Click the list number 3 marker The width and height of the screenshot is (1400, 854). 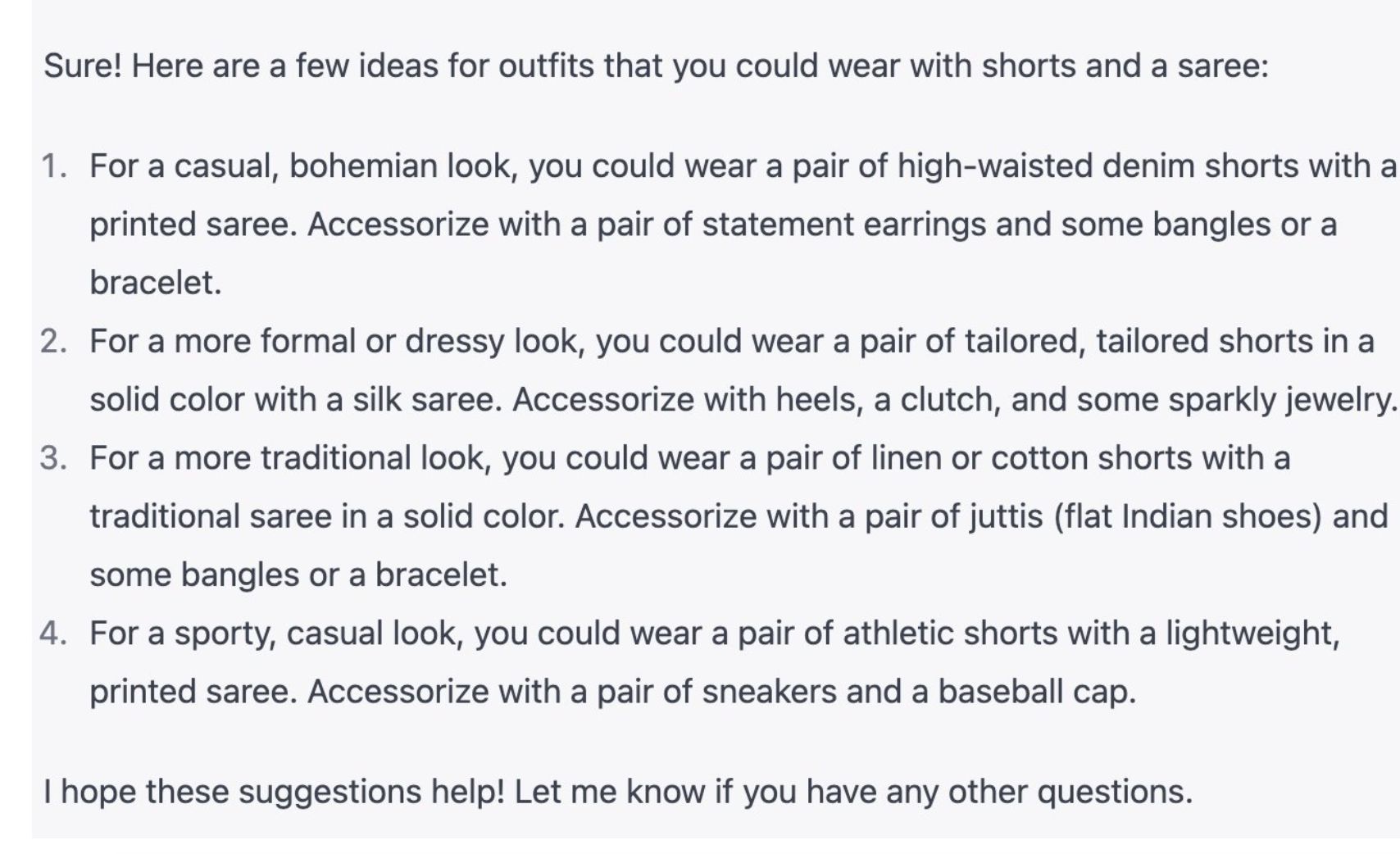pyautogui.click(x=54, y=458)
